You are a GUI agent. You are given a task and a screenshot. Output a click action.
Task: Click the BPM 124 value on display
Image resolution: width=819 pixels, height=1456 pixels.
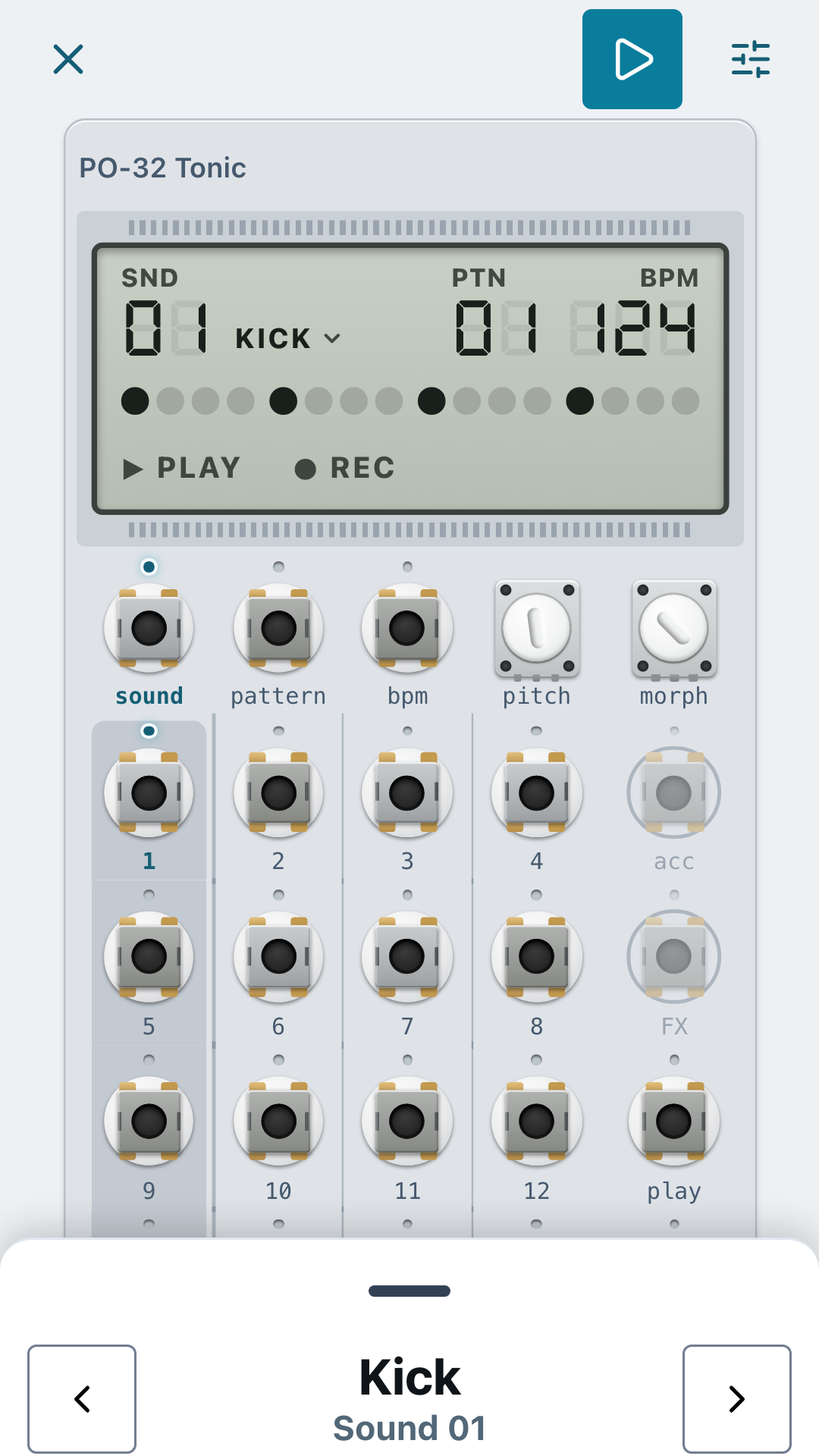[633, 328]
